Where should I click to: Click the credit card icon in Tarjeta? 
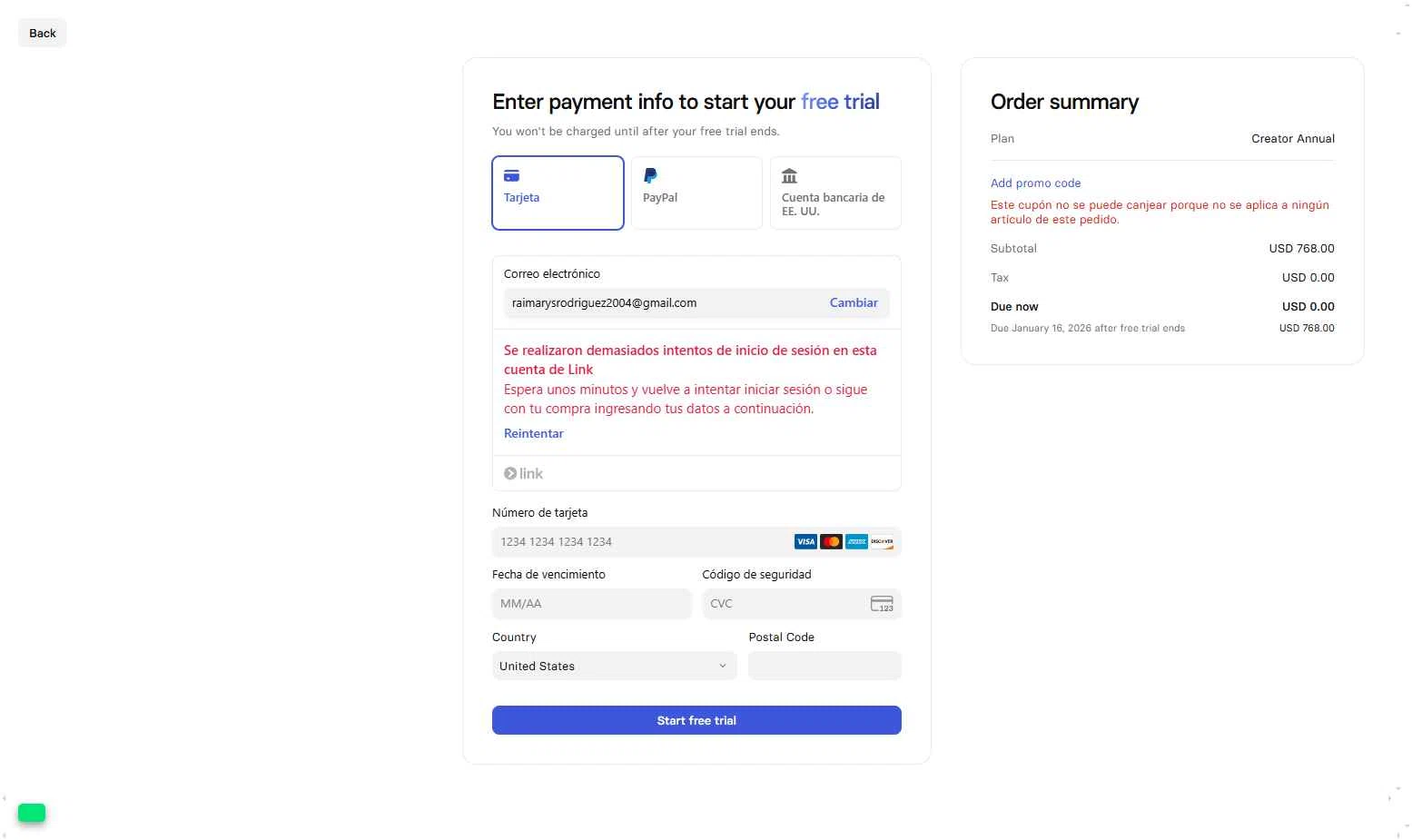point(511,176)
